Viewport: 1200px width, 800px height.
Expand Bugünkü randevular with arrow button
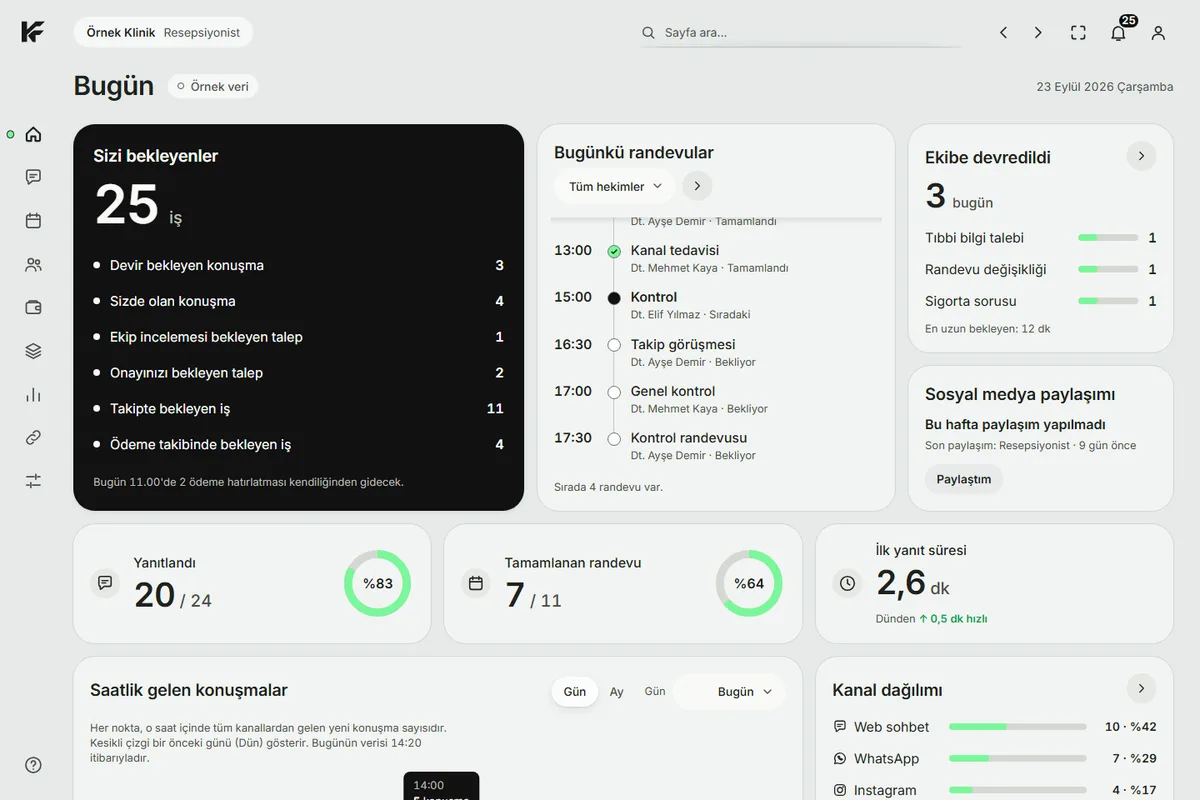[x=698, y=186]
